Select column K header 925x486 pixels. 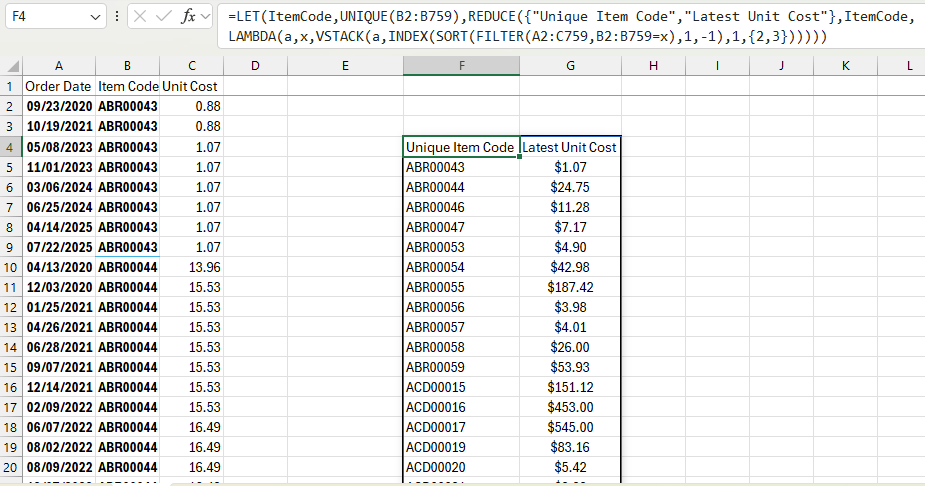pyautogui.click(x=845, y=66)
